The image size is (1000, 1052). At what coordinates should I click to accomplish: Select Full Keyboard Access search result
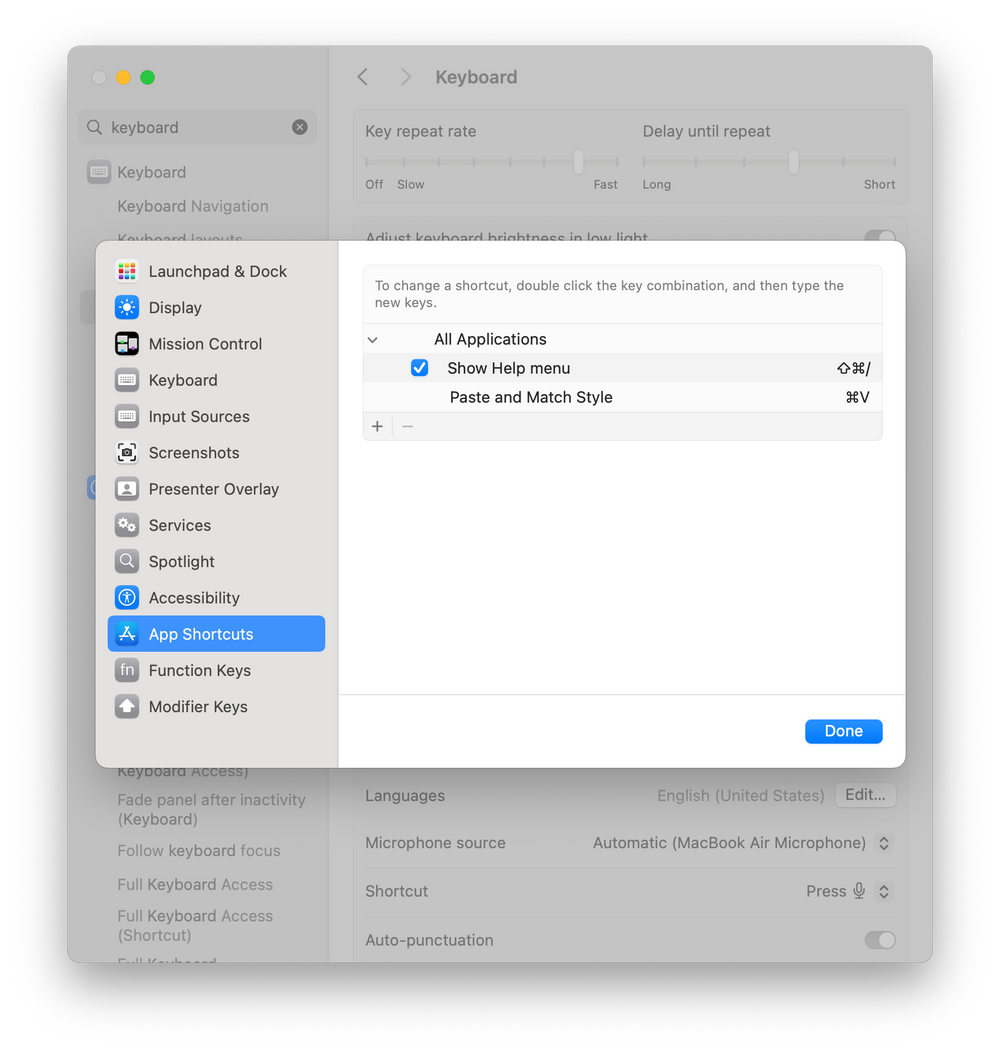coord(195,884)
